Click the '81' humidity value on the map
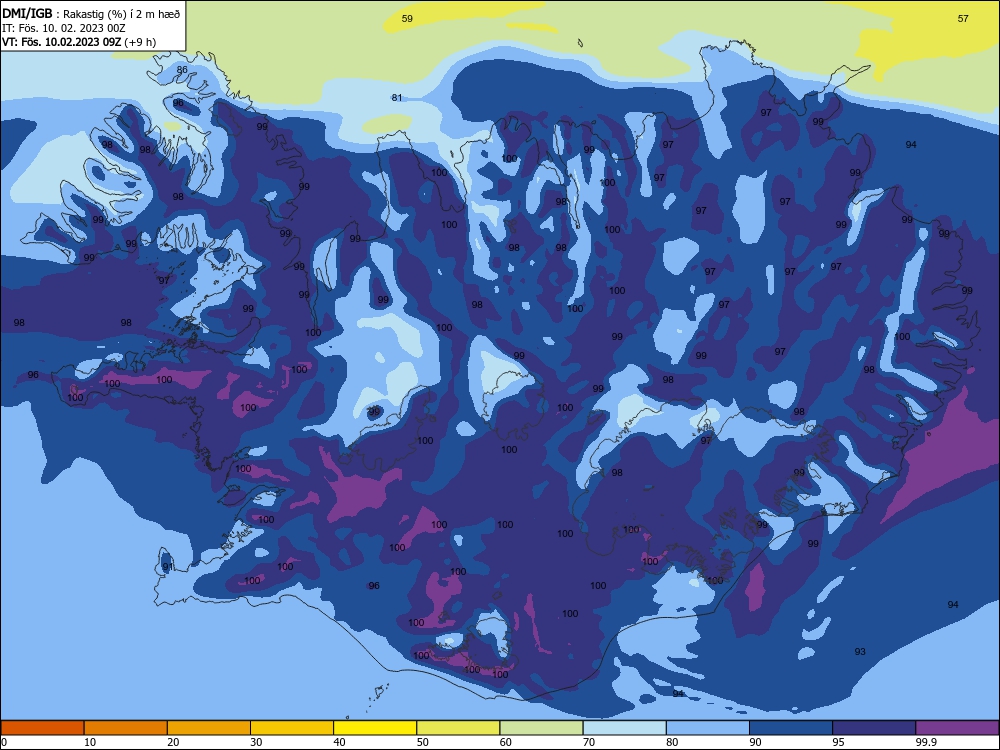Viewport: 1000px width, 750px height. [x=397, y=98]
